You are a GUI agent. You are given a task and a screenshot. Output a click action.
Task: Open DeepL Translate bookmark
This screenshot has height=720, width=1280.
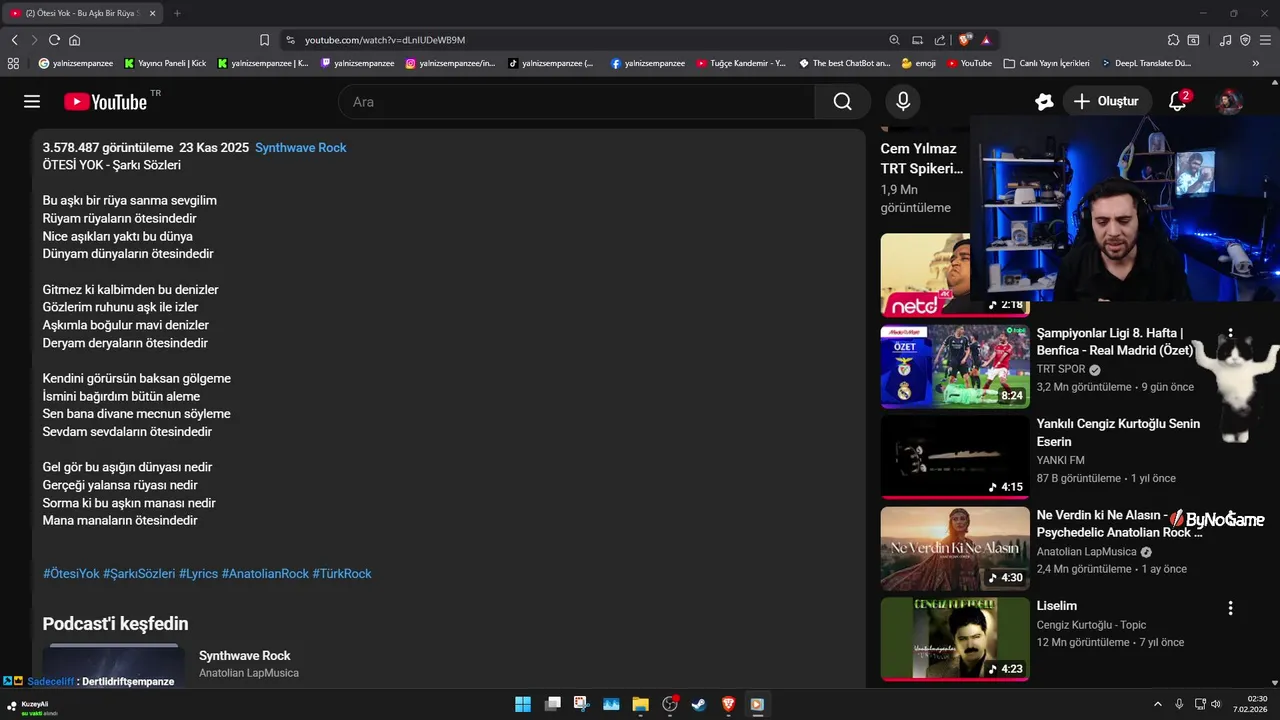pyautogui.click(x=1147, y=63)
